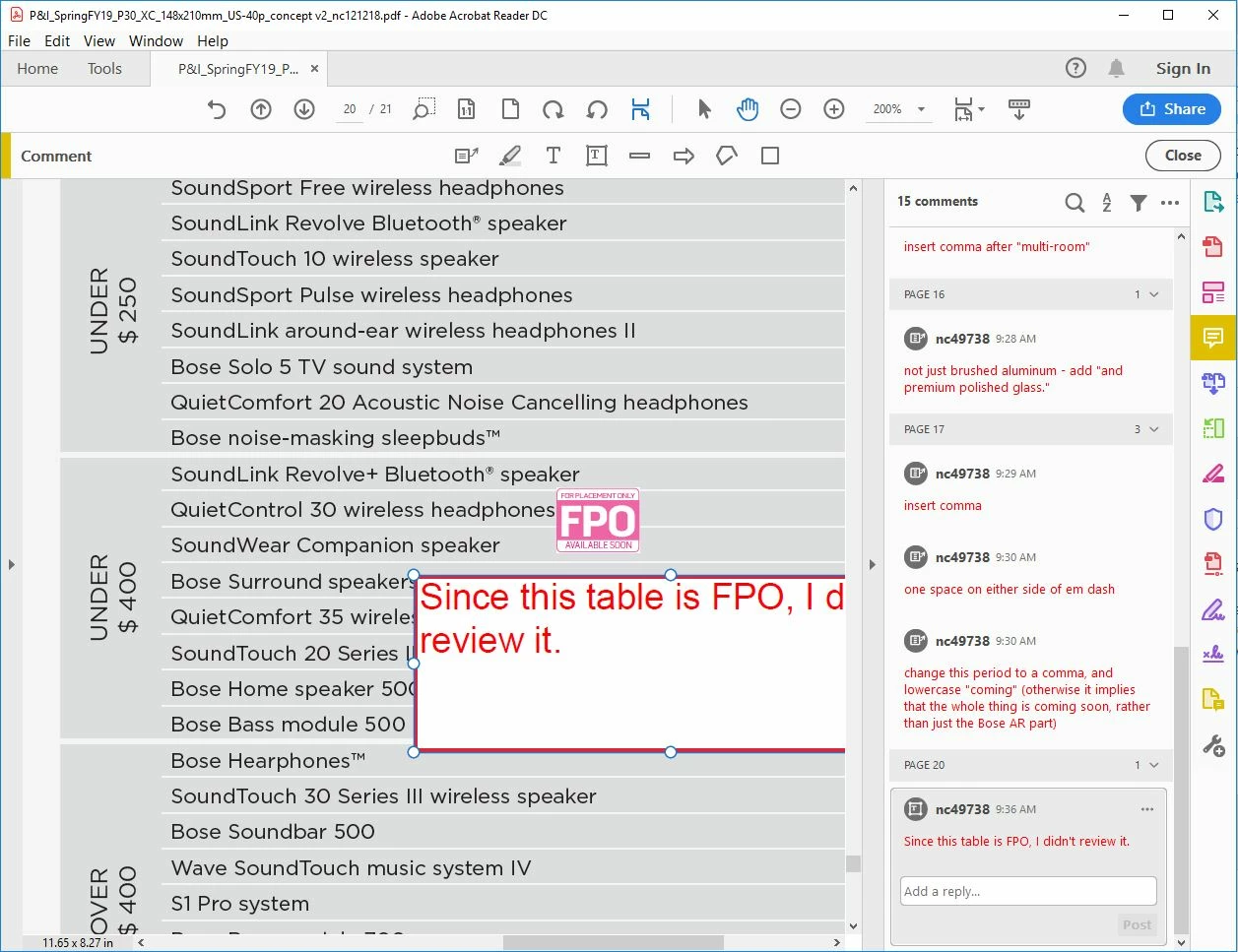Screen dimensions: 1238x952
Task: Collapse the right comments pane arrow
Action: [872, 564]
